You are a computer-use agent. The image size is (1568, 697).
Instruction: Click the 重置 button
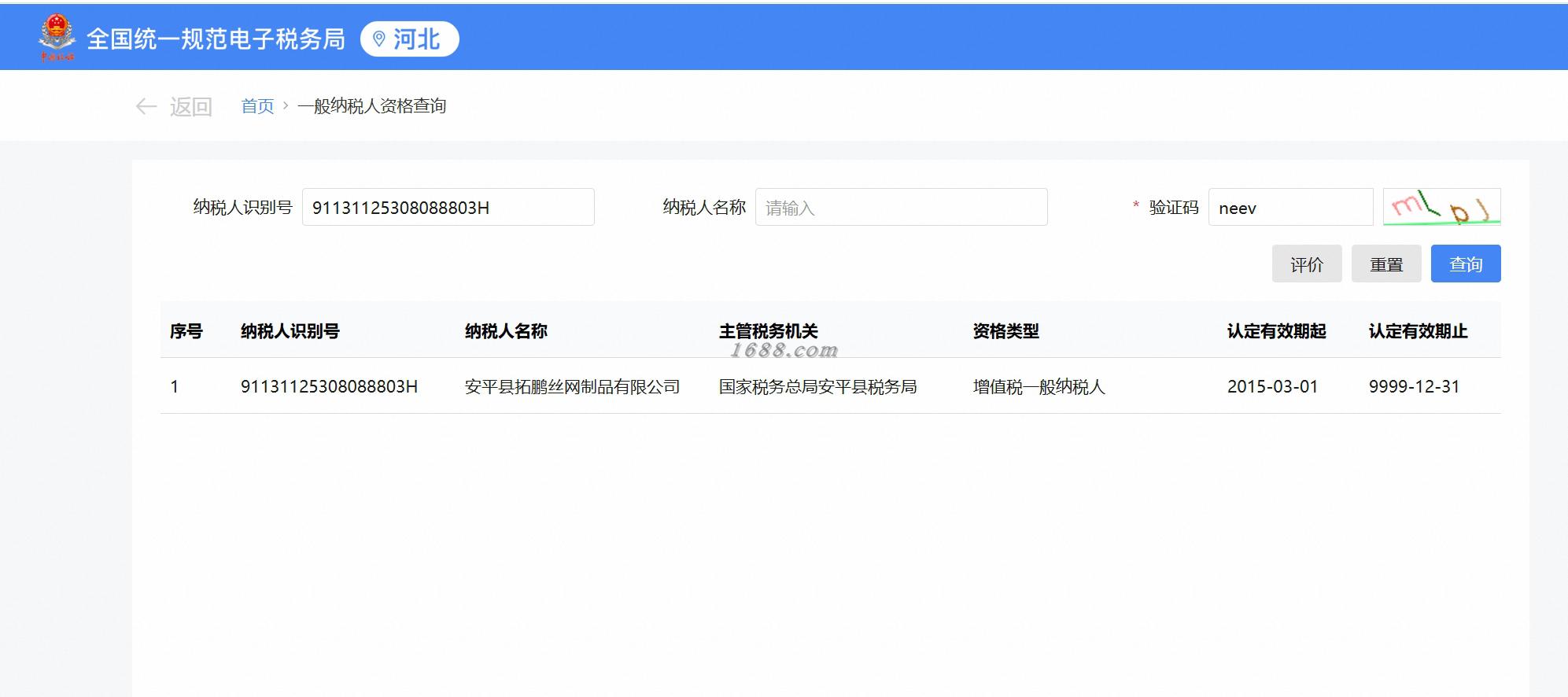[1386, 264]
